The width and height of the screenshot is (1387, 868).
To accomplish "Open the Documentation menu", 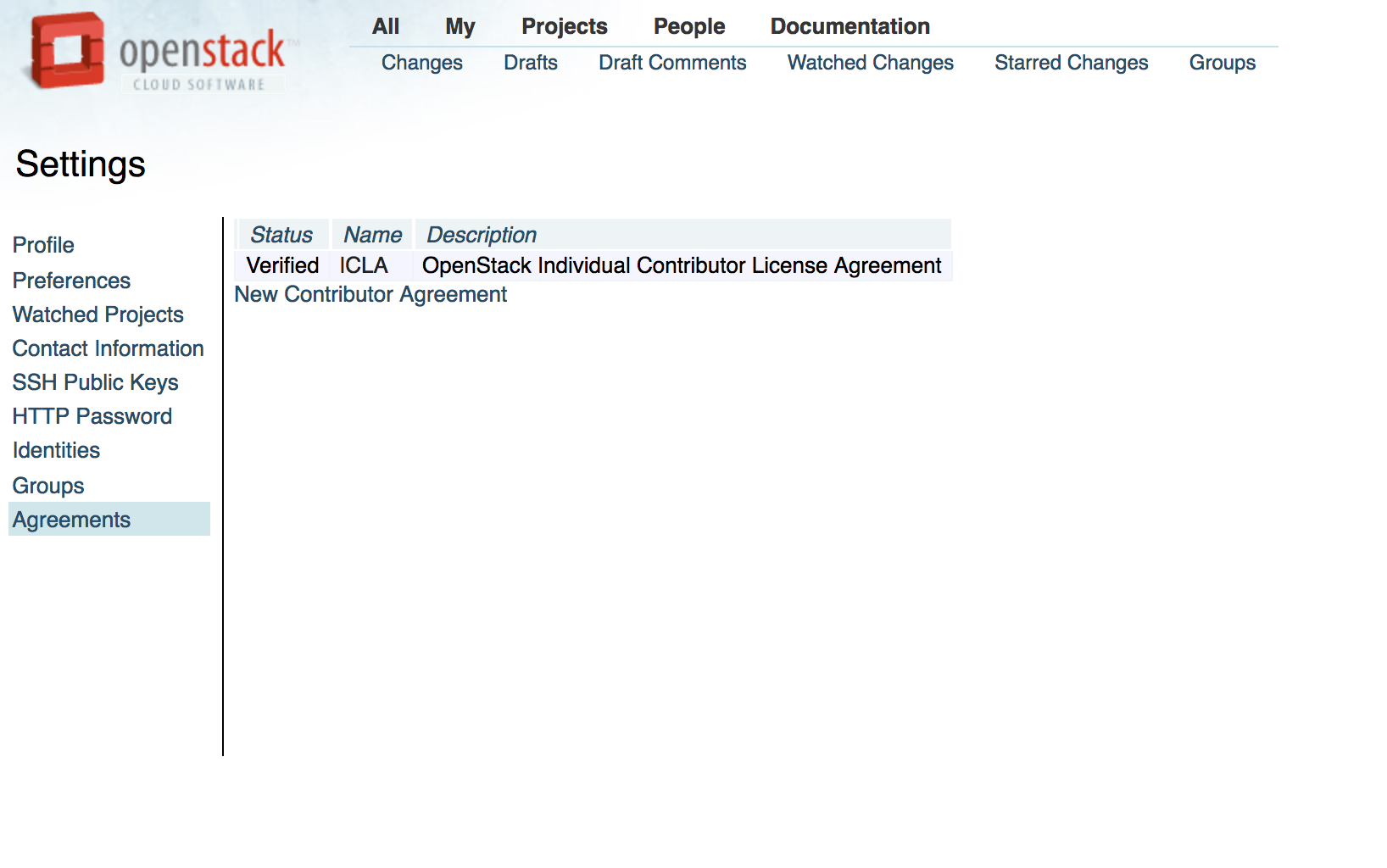I will coord(850,26).
